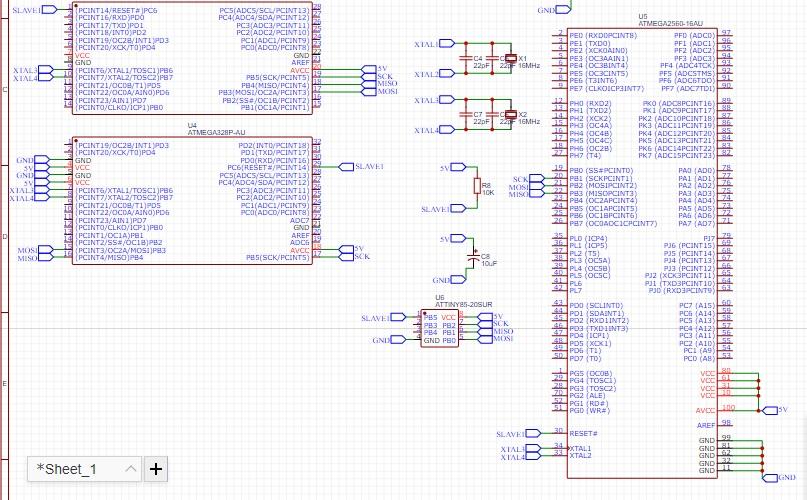Select MISO net flag on U6 PB1 pin
Screen dimensions: 807x500
[485, 332]
